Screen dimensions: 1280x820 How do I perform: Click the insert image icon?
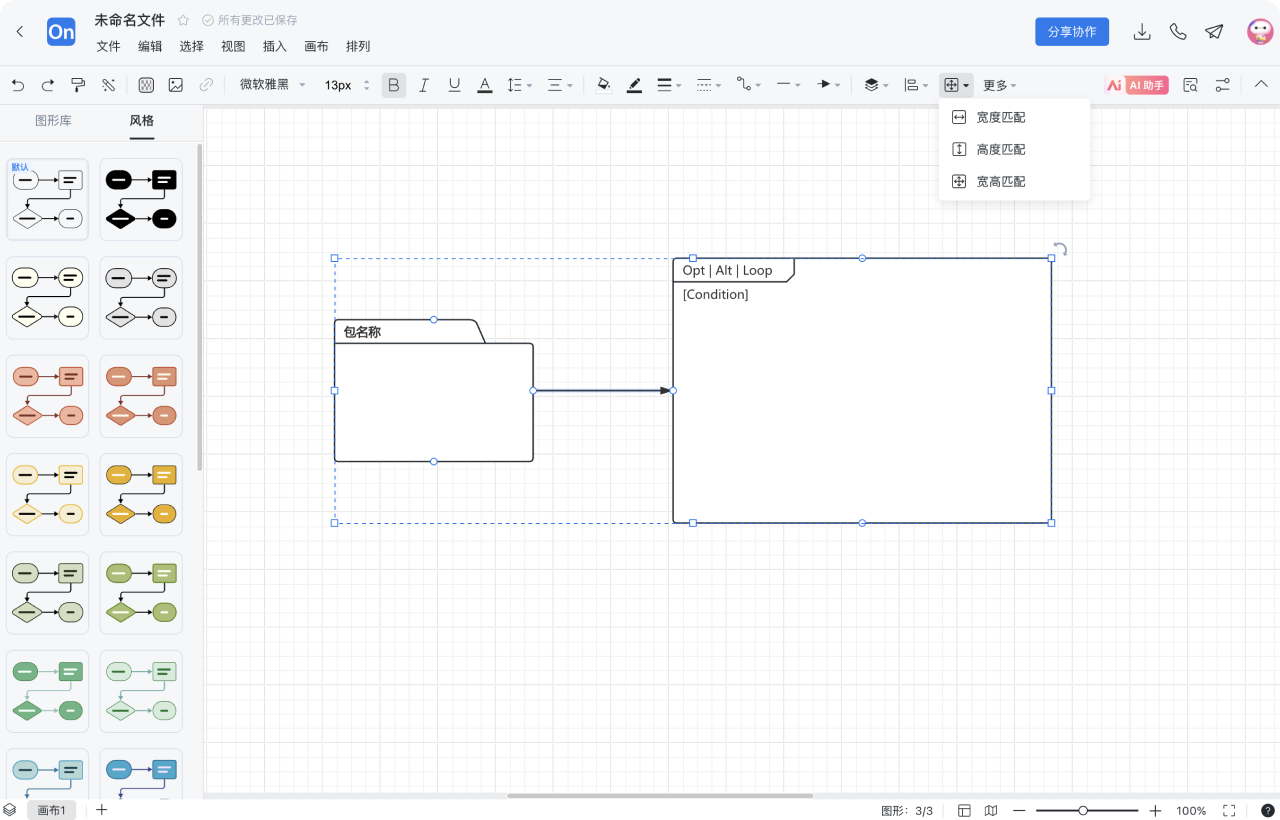[176, 85]
